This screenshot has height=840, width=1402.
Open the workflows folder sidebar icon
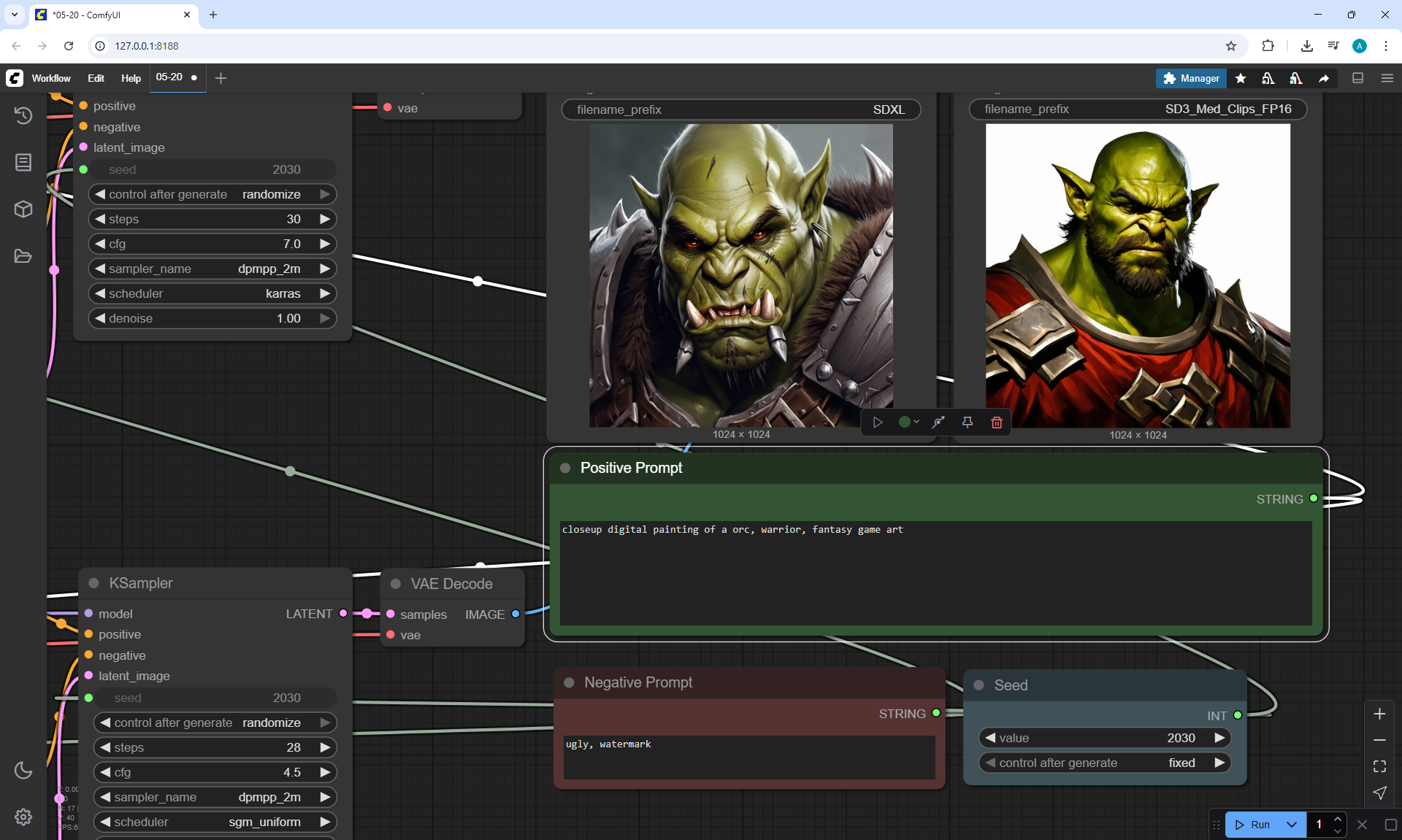pos(23,256)
